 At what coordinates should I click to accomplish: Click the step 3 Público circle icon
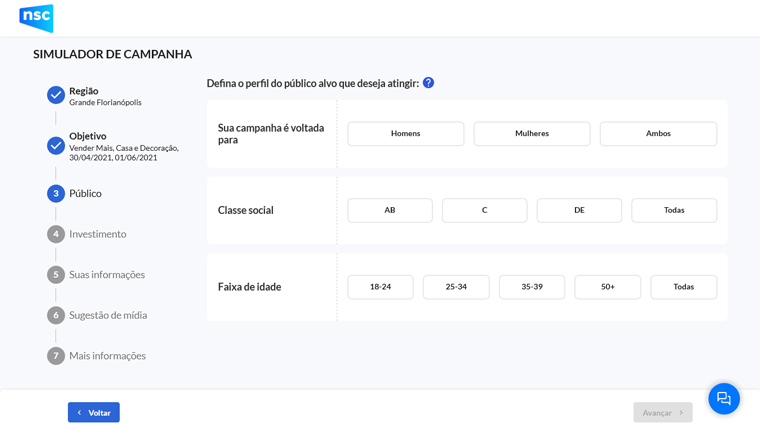56,193
